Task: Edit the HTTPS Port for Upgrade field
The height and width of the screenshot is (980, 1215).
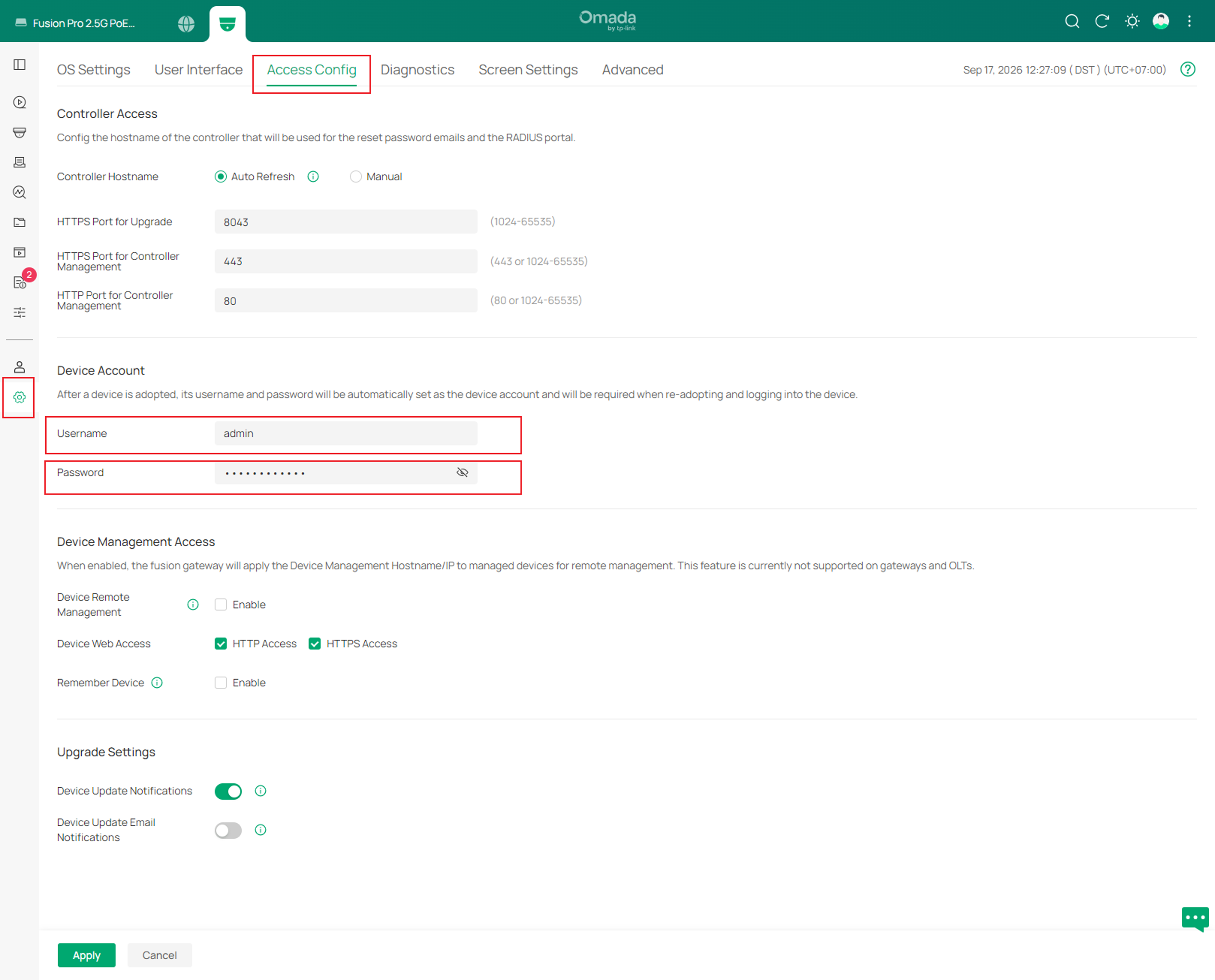Action: pos(346,222)
